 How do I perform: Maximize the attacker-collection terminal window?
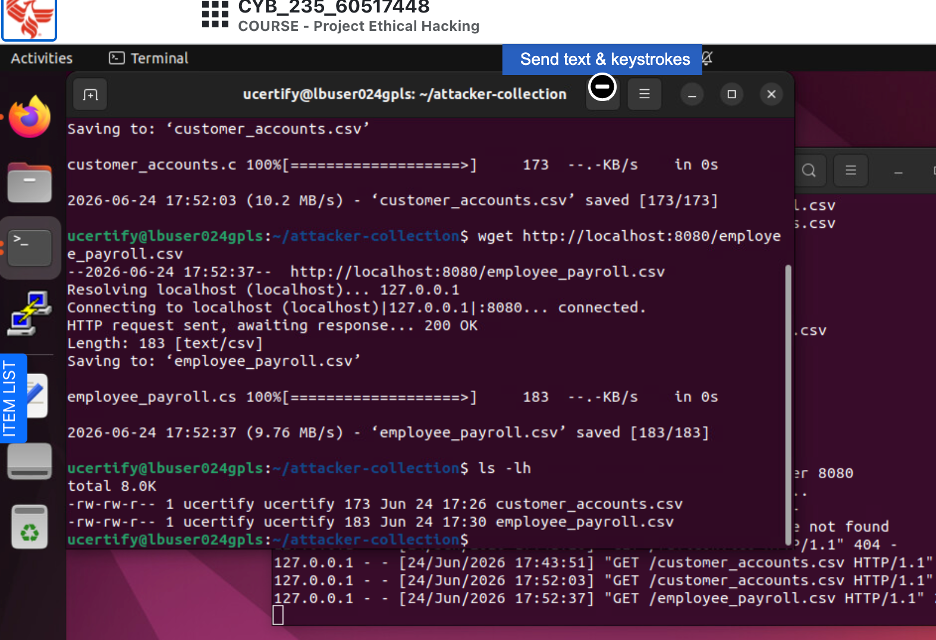click(x=731, y=94)
